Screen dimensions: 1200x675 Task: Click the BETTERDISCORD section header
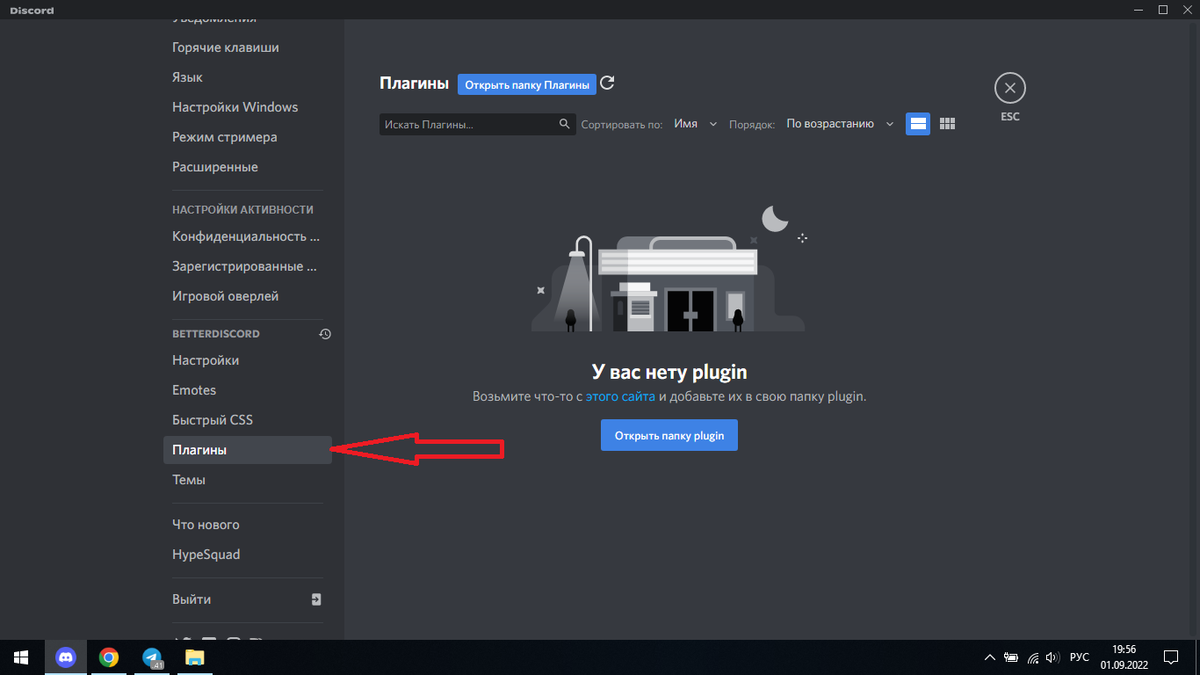[x=216, y=334]
